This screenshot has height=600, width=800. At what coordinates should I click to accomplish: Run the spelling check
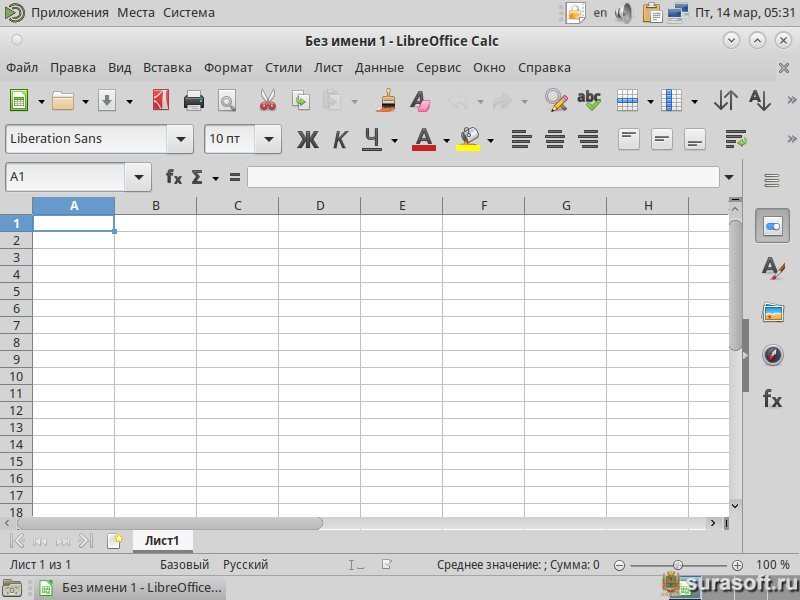point(589,101)
